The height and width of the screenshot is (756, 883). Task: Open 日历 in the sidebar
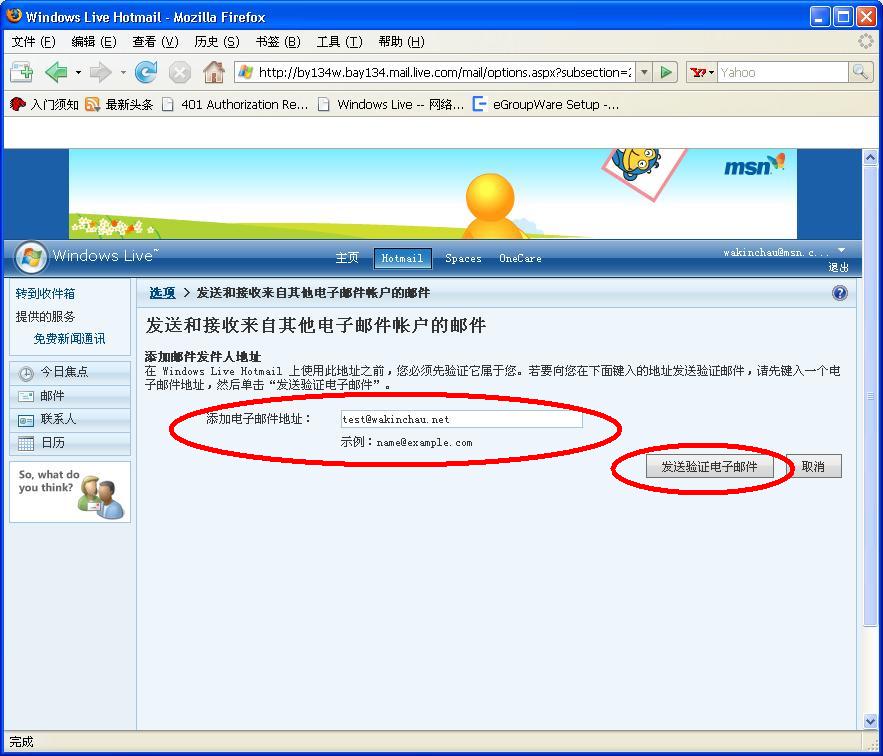[x=70, y=443]
